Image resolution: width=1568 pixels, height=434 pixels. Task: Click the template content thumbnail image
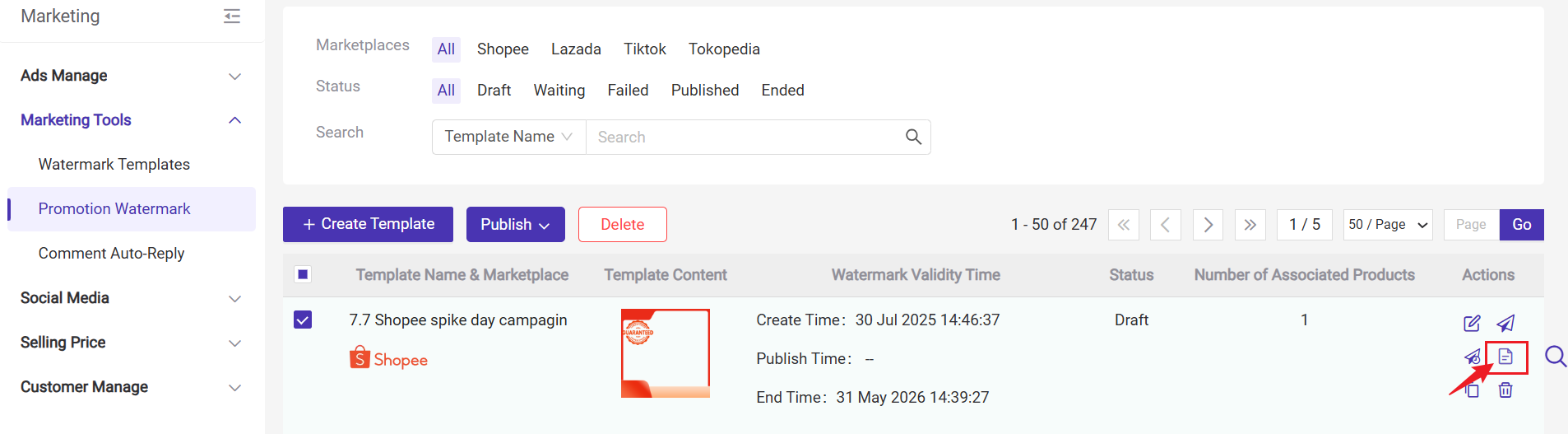point(666,353)
